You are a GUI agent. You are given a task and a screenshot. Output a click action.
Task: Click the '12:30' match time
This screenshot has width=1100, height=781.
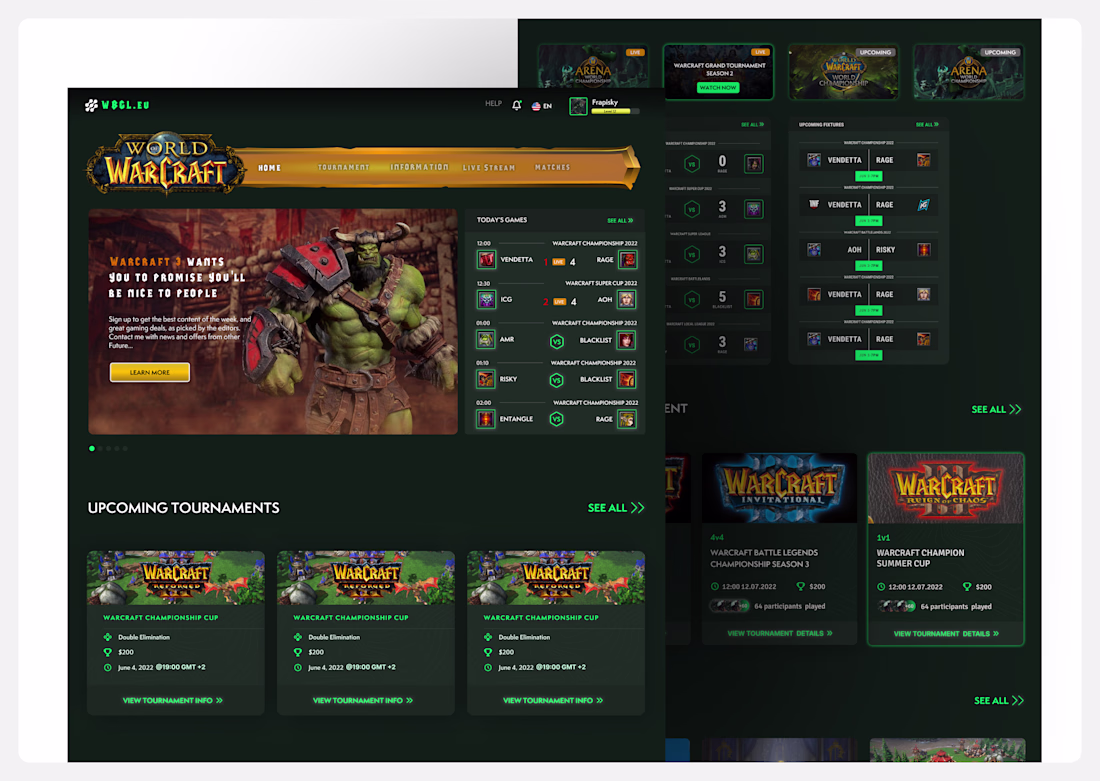pyautogui.click(x=483, y=283)
